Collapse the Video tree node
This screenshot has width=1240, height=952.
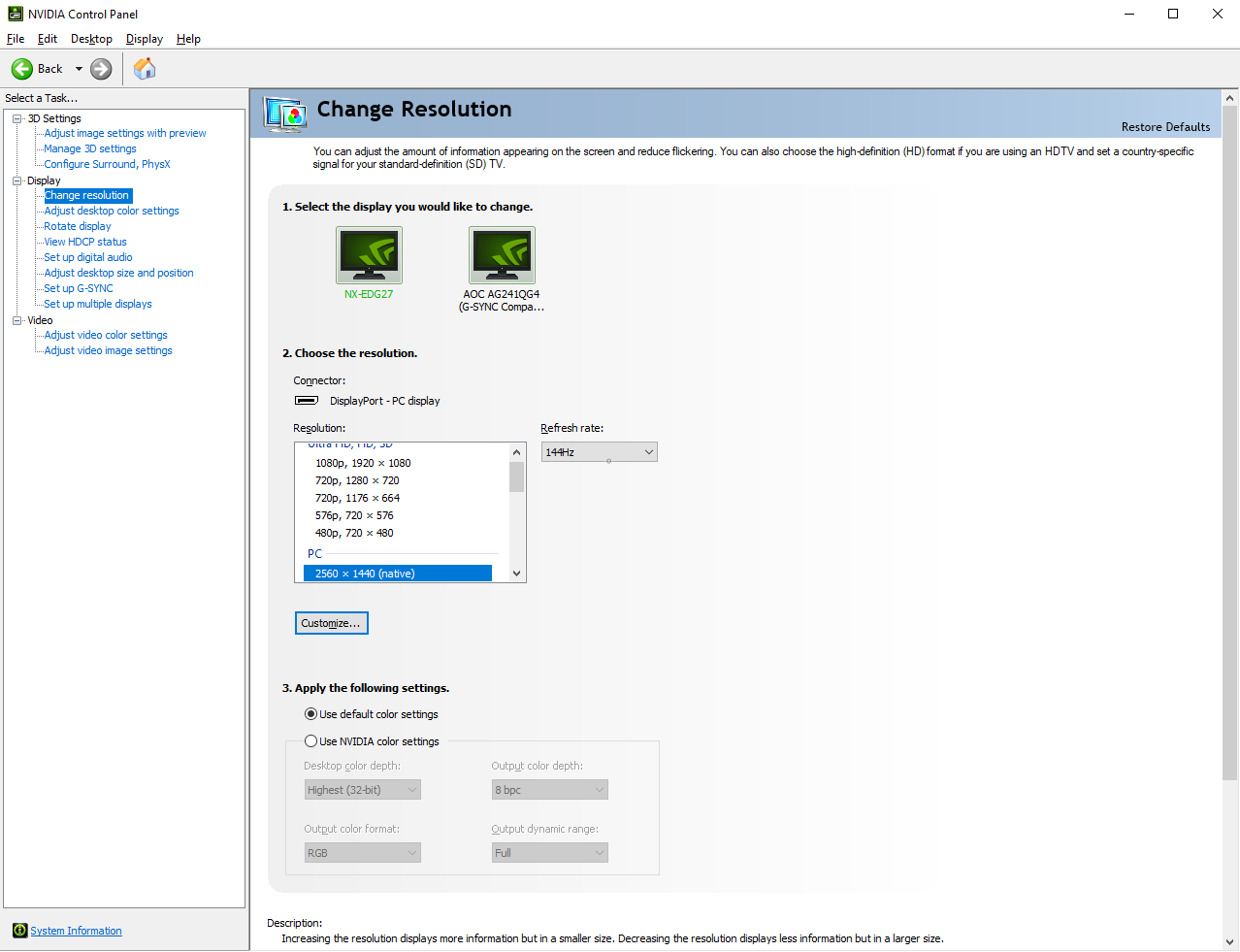(17, 320)
